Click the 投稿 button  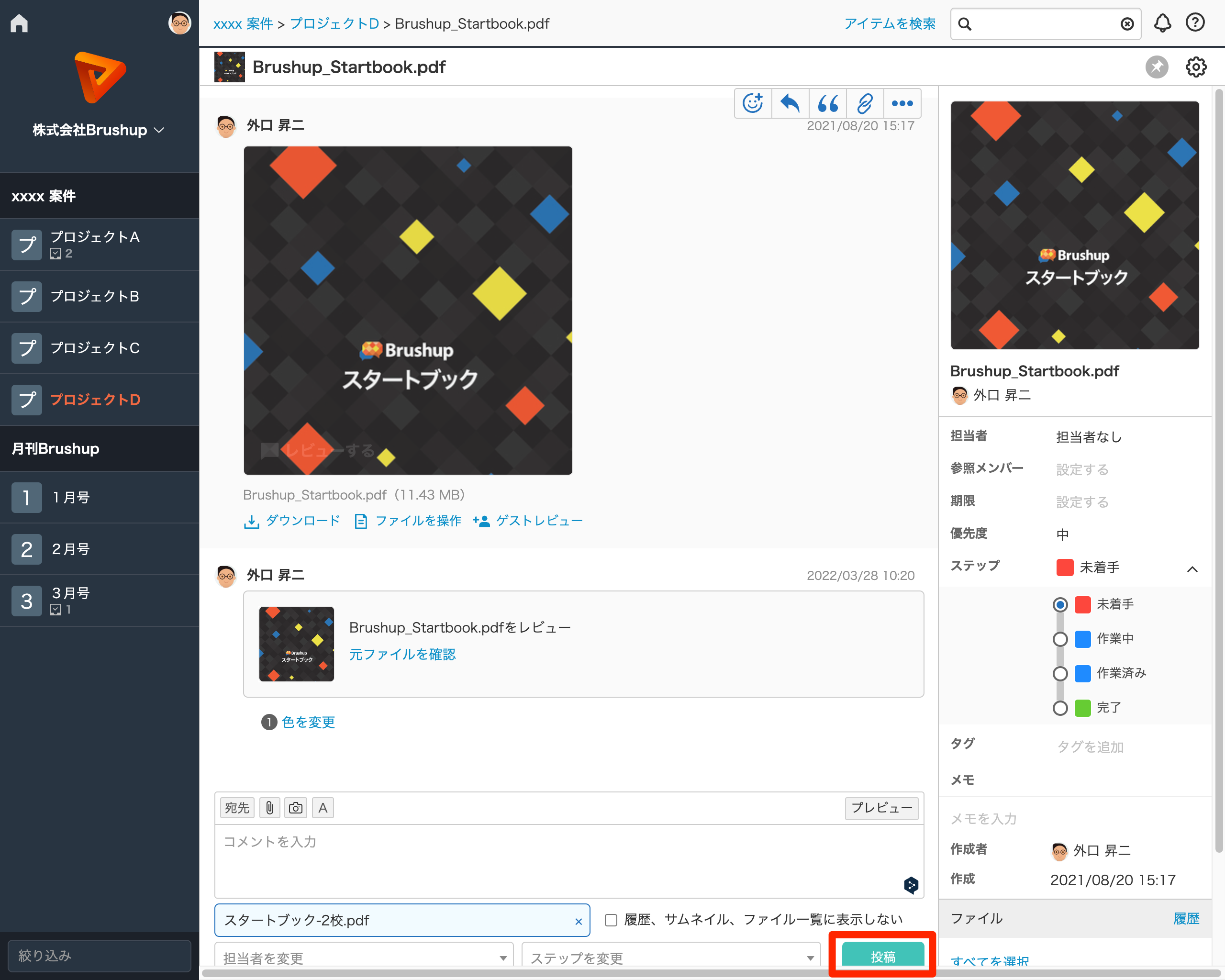(x=882, y=956)
